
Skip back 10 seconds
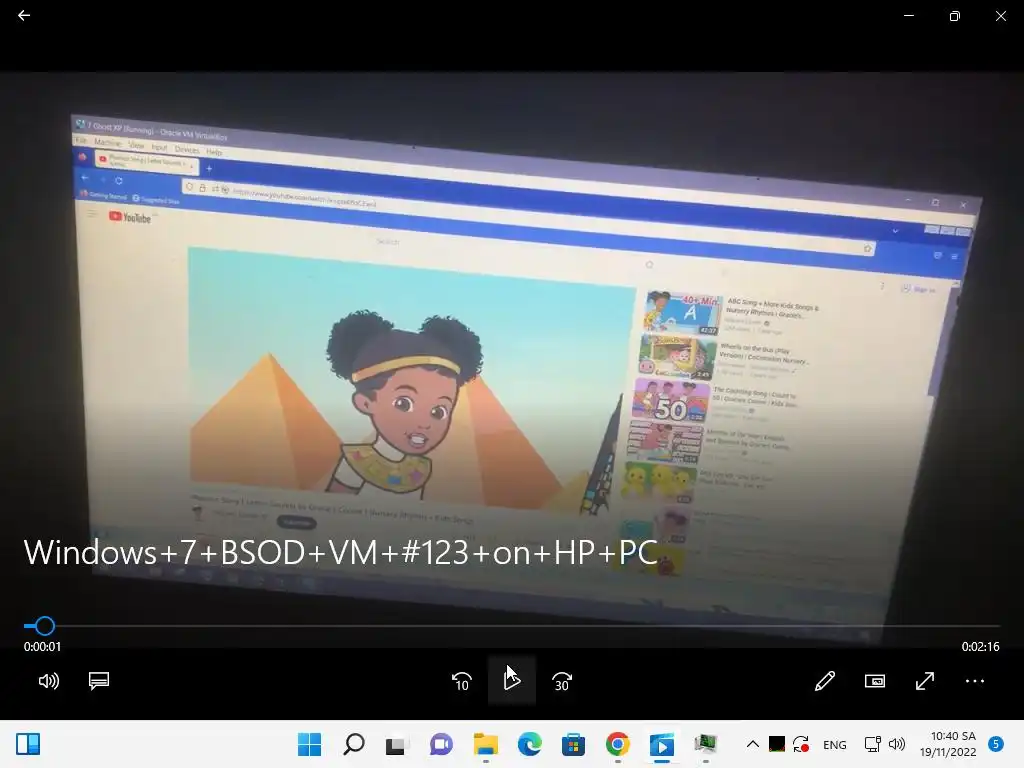[462, 681]
